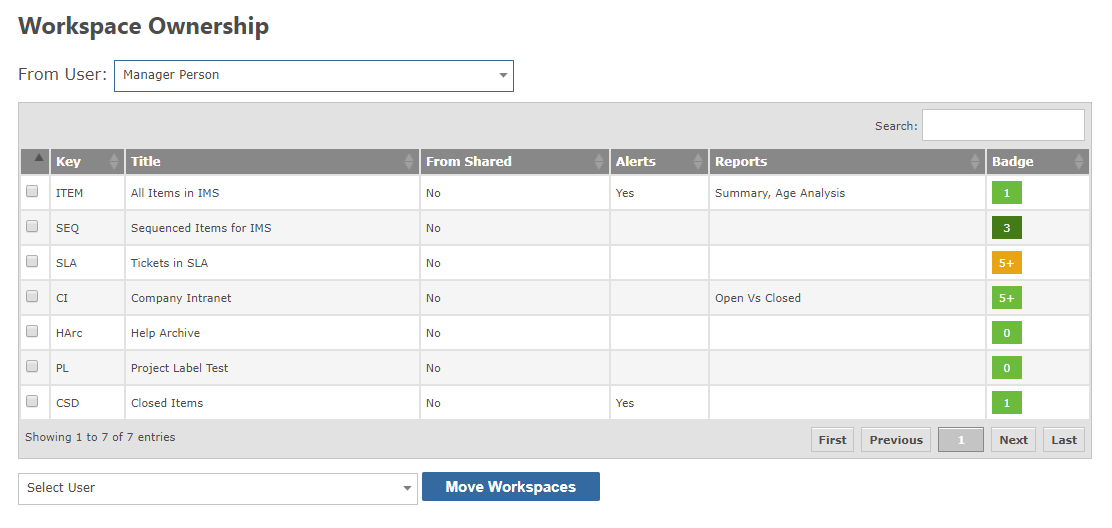Viewport: 1112px width, 528px height.
Task: Click ascending sort triangle in checkbox column
Action: [x=39, y=157]
